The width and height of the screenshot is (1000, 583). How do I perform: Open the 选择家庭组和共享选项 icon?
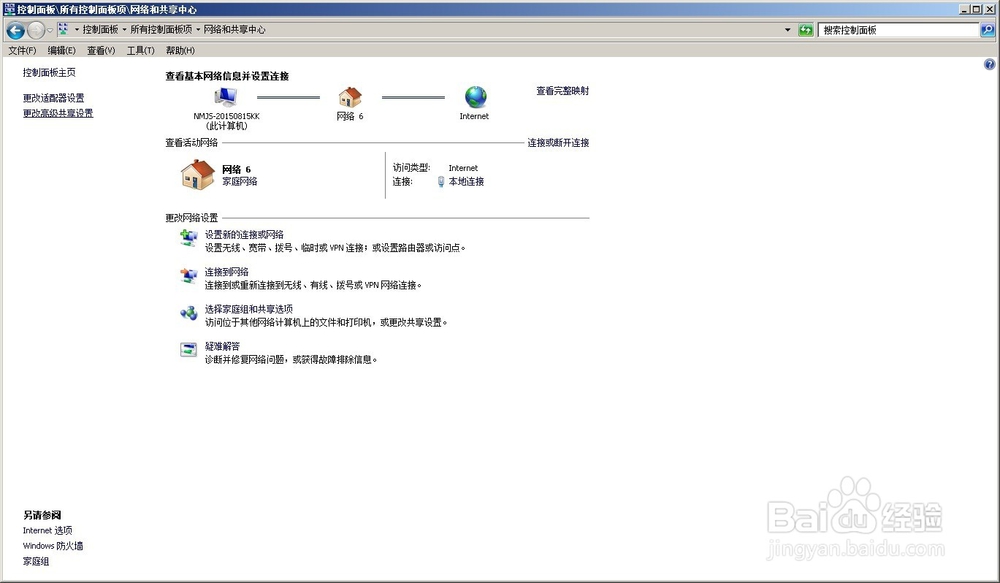[x=189, y=312]
